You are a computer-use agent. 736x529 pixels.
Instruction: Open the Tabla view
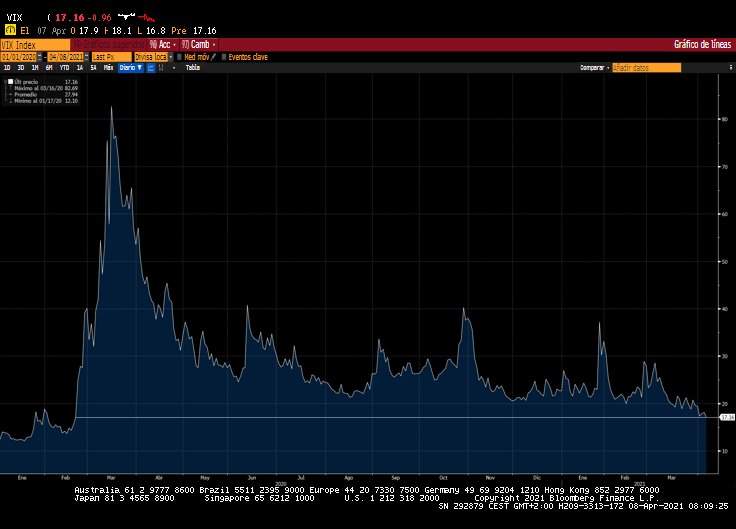point(192,68)
